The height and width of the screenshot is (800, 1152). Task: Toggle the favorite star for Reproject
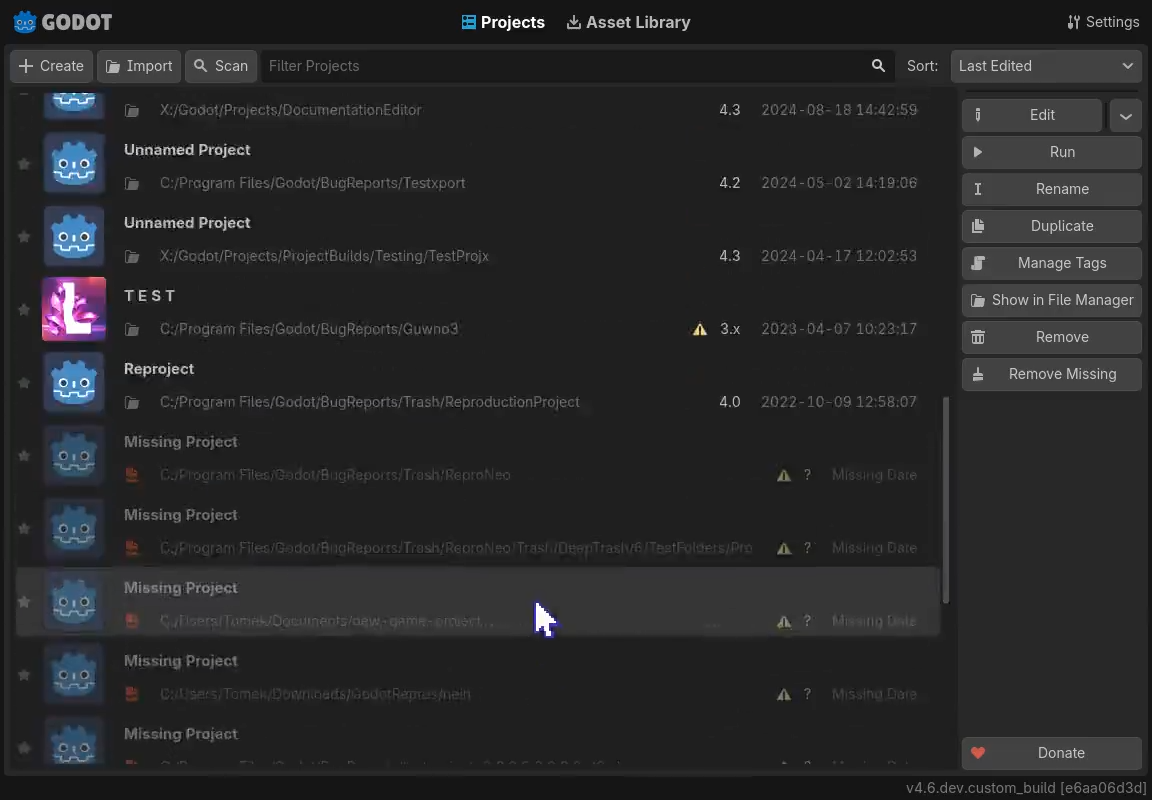pyautogui.click(x=24, y=383)
